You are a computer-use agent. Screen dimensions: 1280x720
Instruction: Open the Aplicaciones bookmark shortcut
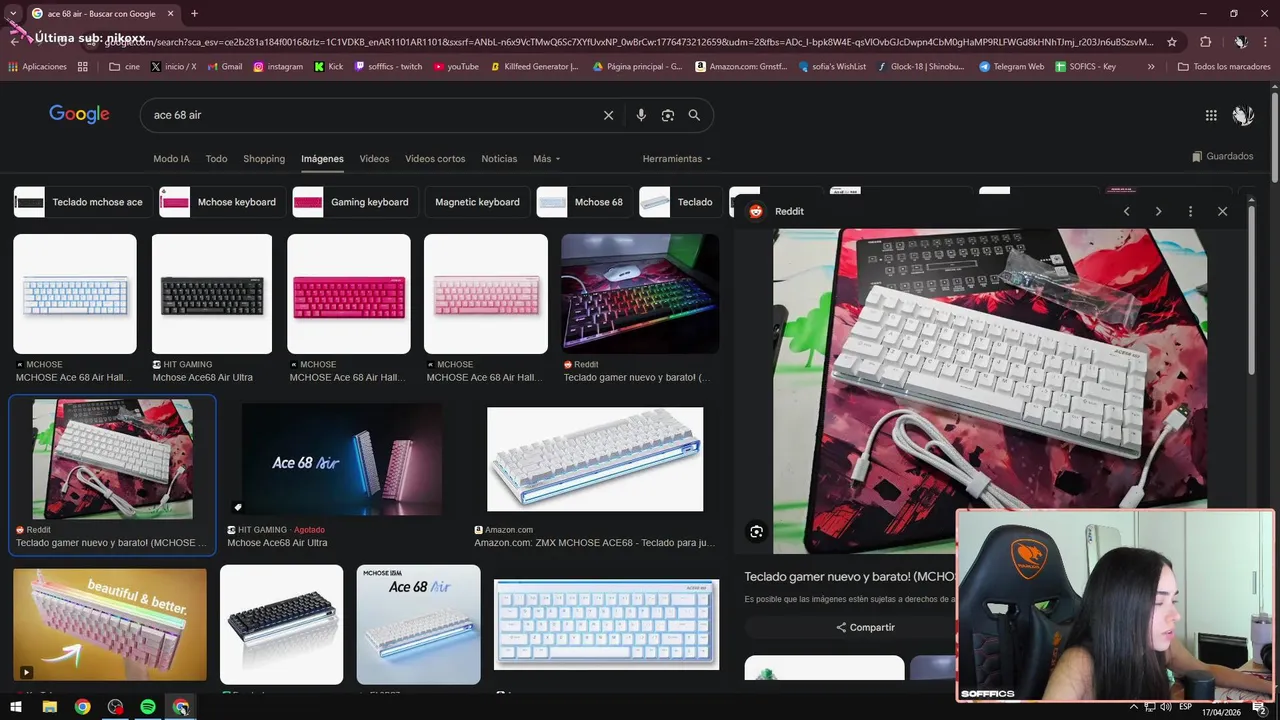37,67
